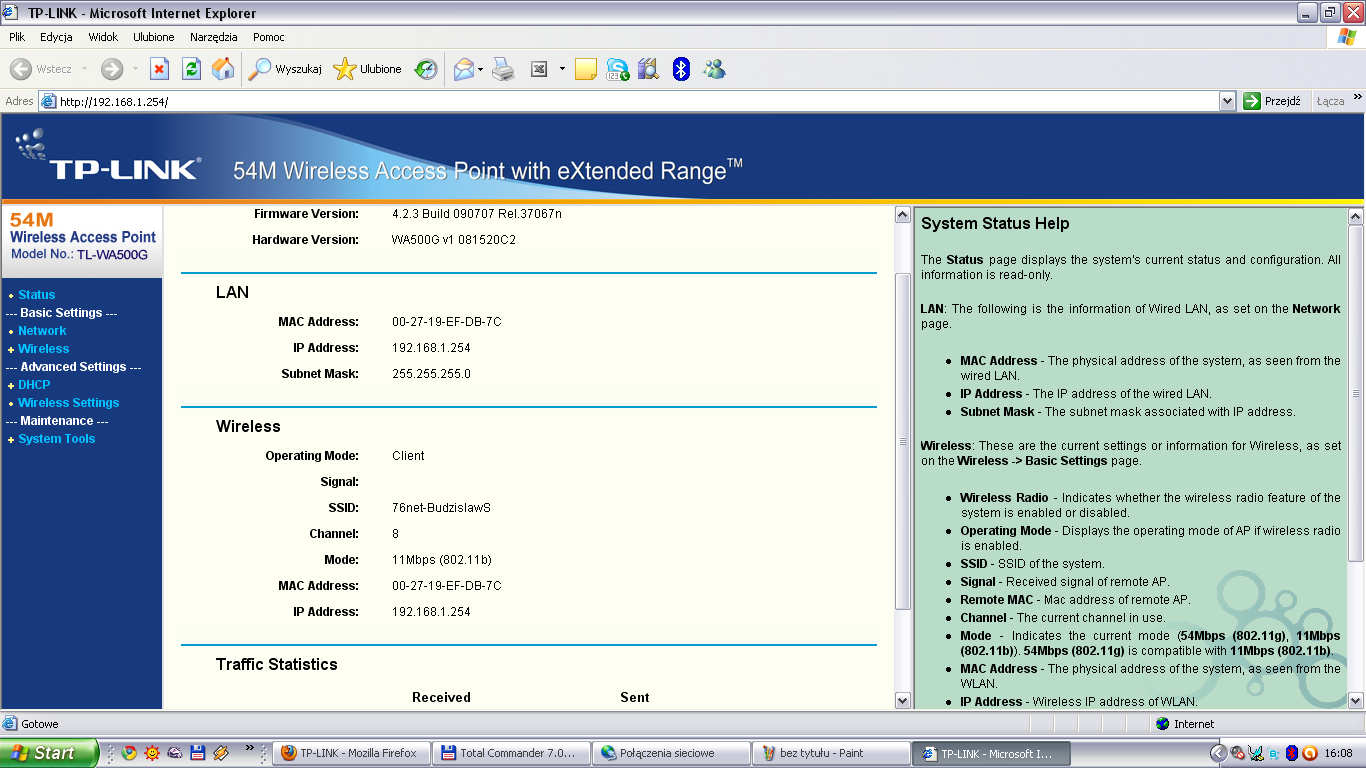Open the Plik menu
The width and height of the screenshot is (1366, 768).
point(16,37)
